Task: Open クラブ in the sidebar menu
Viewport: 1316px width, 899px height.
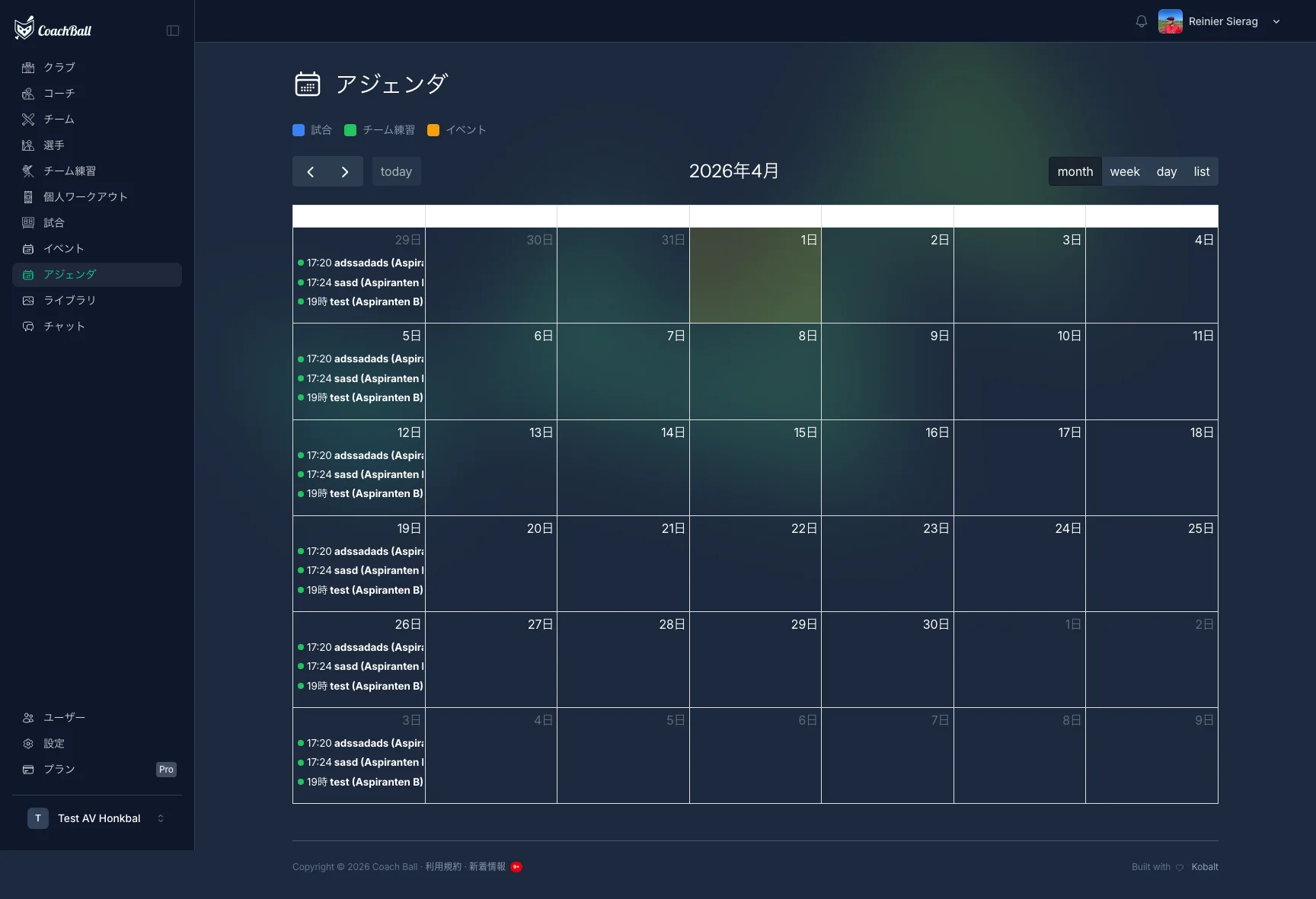Action: (x=97, y=68)
